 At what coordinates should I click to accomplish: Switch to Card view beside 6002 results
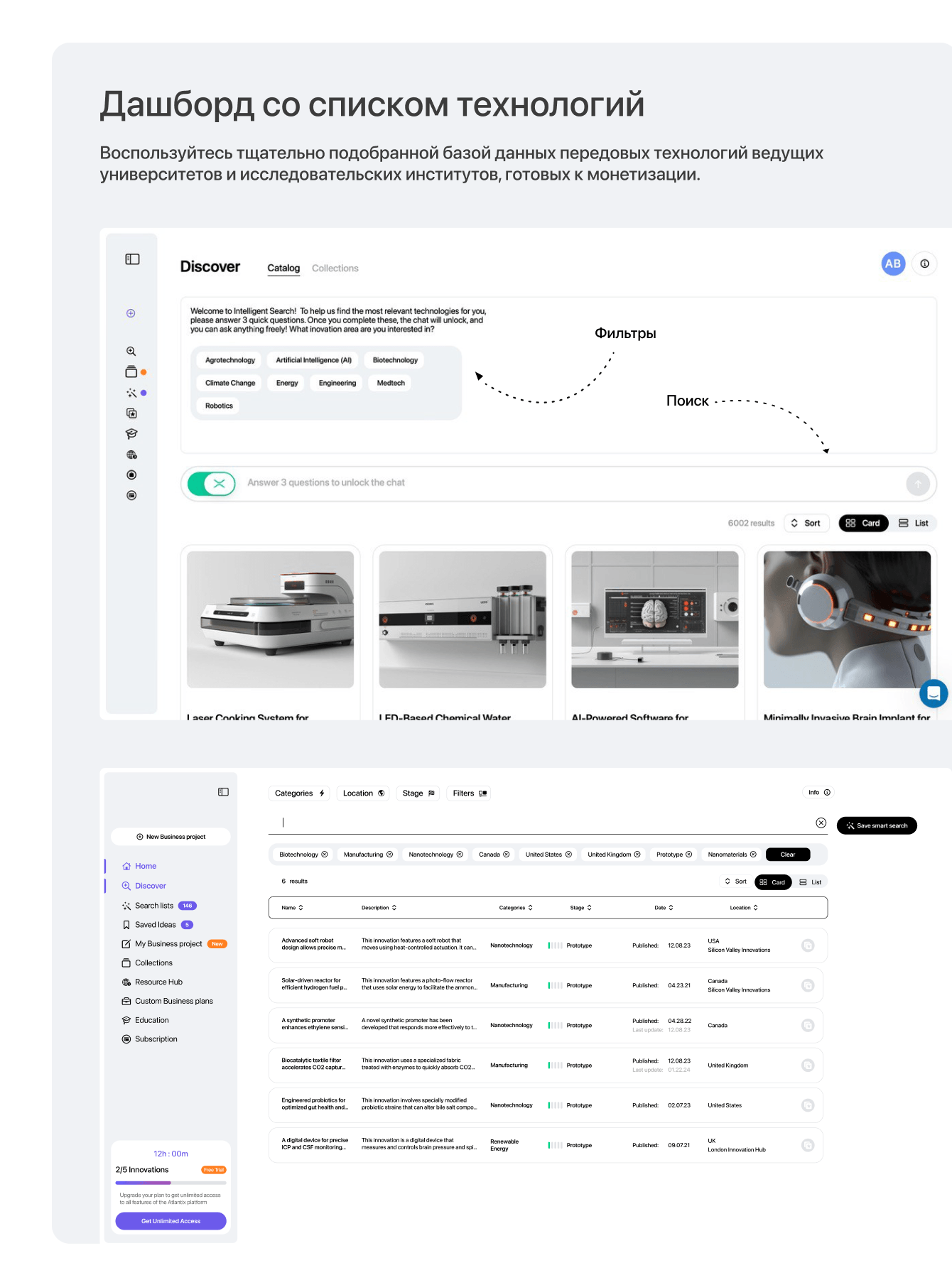863,524
